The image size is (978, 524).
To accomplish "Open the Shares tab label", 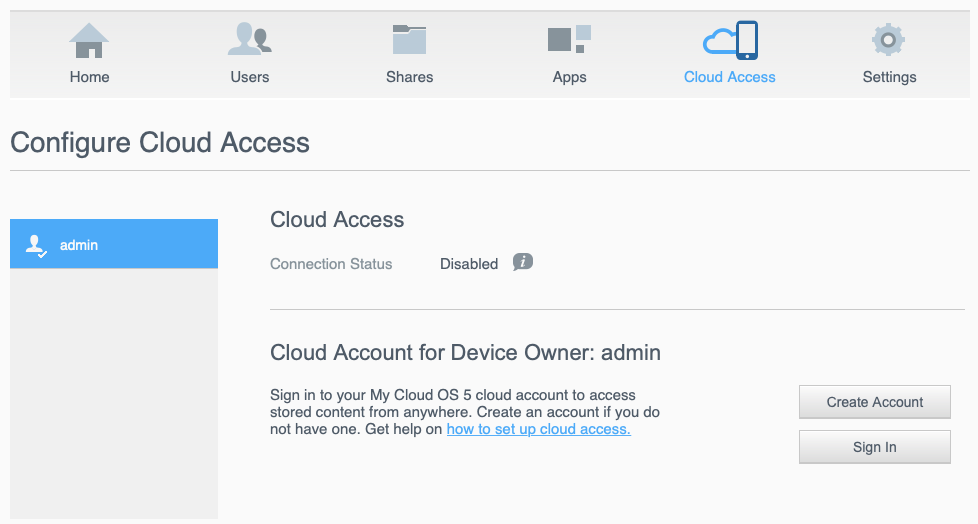I will [x=409, y=77].
